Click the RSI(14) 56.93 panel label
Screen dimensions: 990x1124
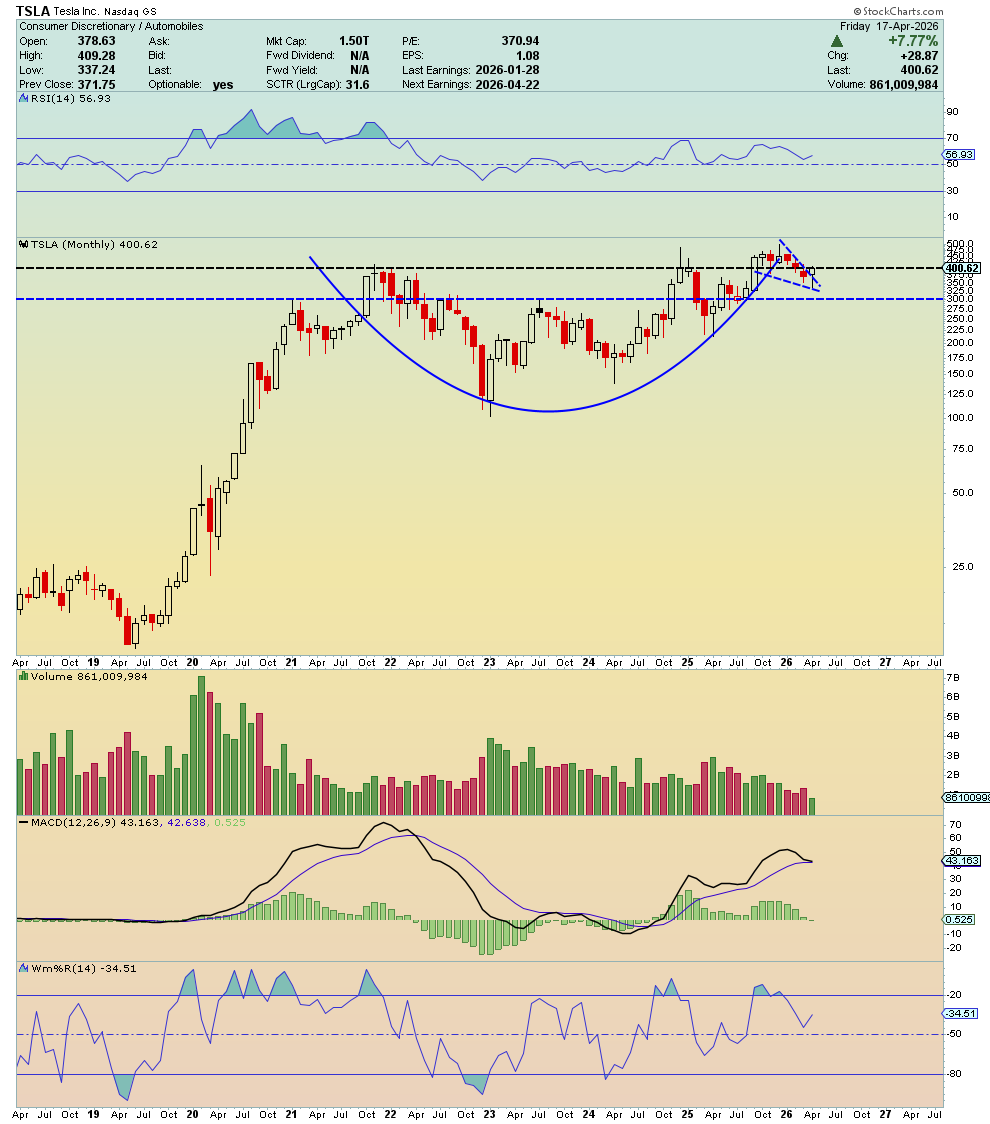click(70, 99)
